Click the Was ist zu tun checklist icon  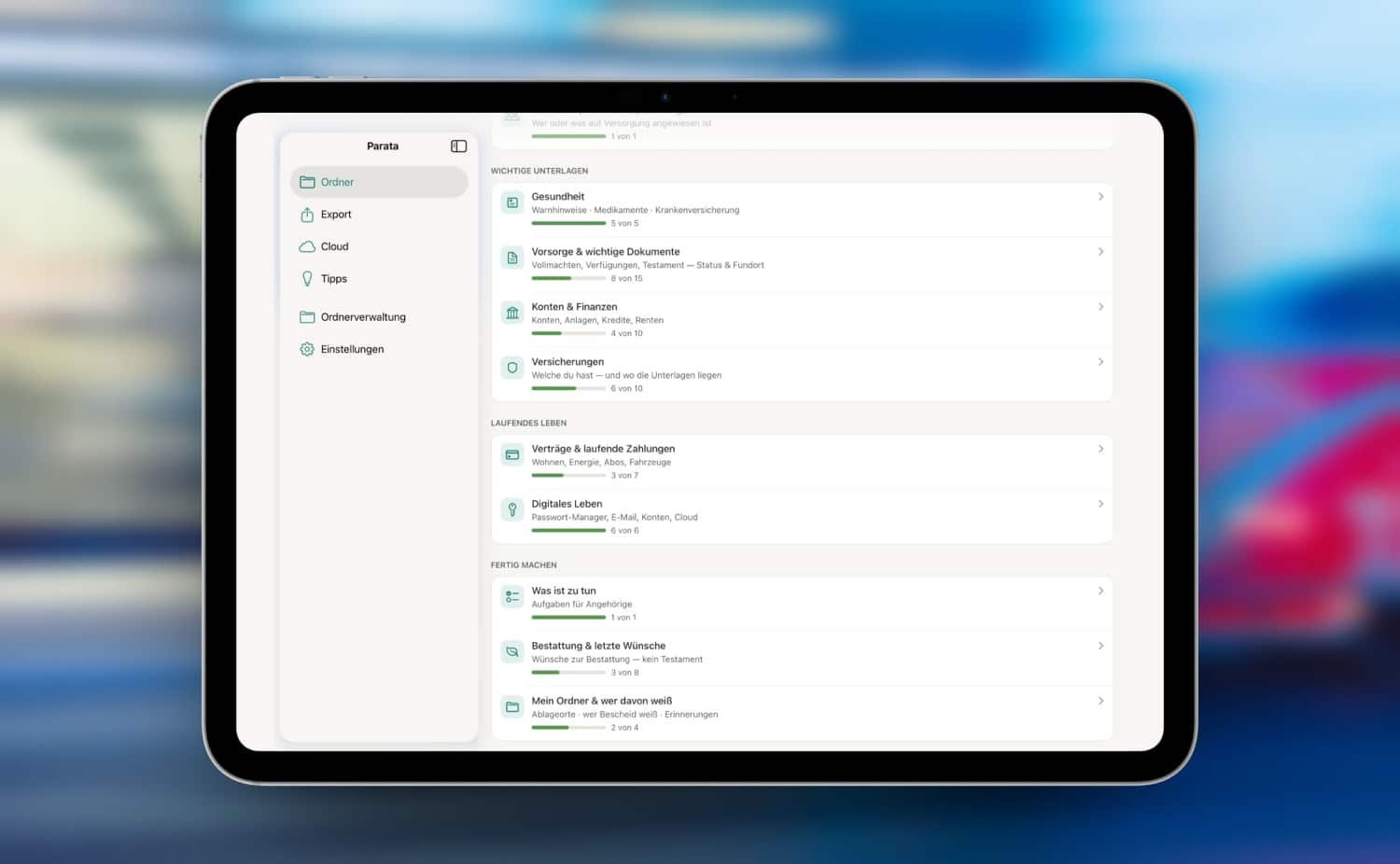tap(512, 596)
